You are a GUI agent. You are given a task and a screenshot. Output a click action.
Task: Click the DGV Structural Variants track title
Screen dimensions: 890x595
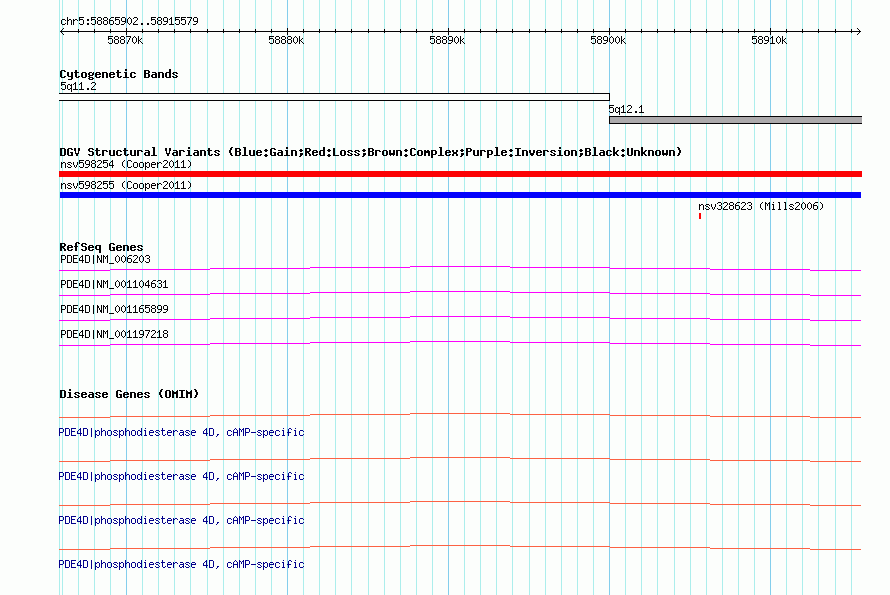(x=371, y=152)
